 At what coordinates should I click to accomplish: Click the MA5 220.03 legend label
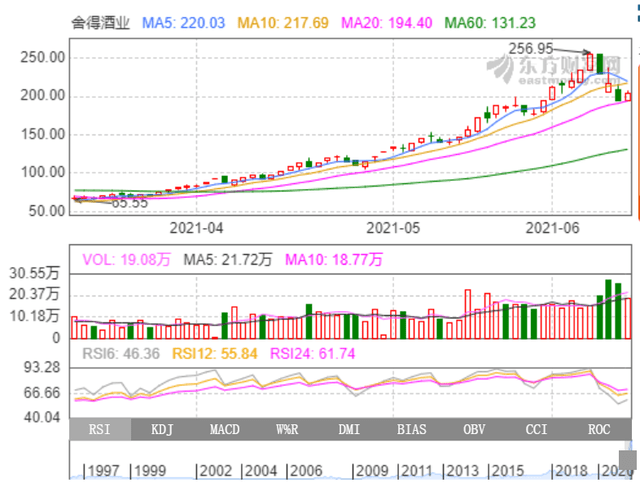183,23
